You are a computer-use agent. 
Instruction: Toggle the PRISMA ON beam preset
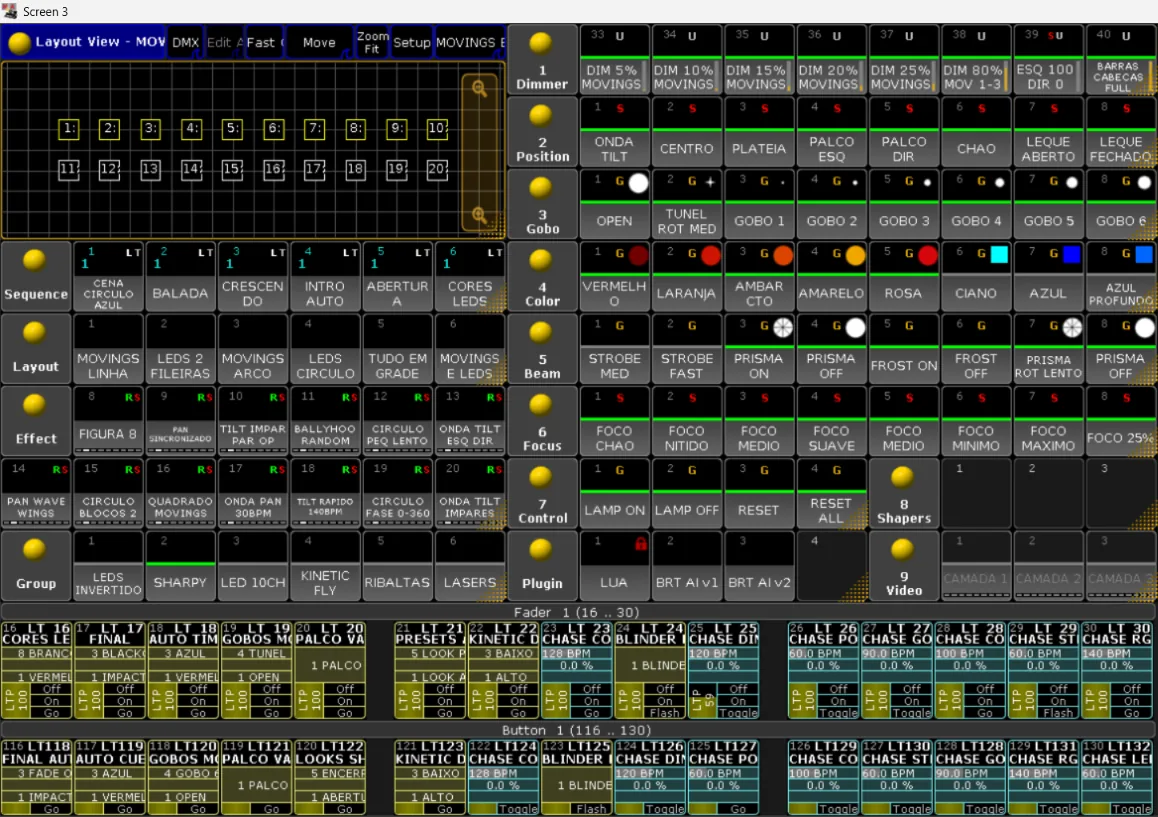click(x=758, y=349)
